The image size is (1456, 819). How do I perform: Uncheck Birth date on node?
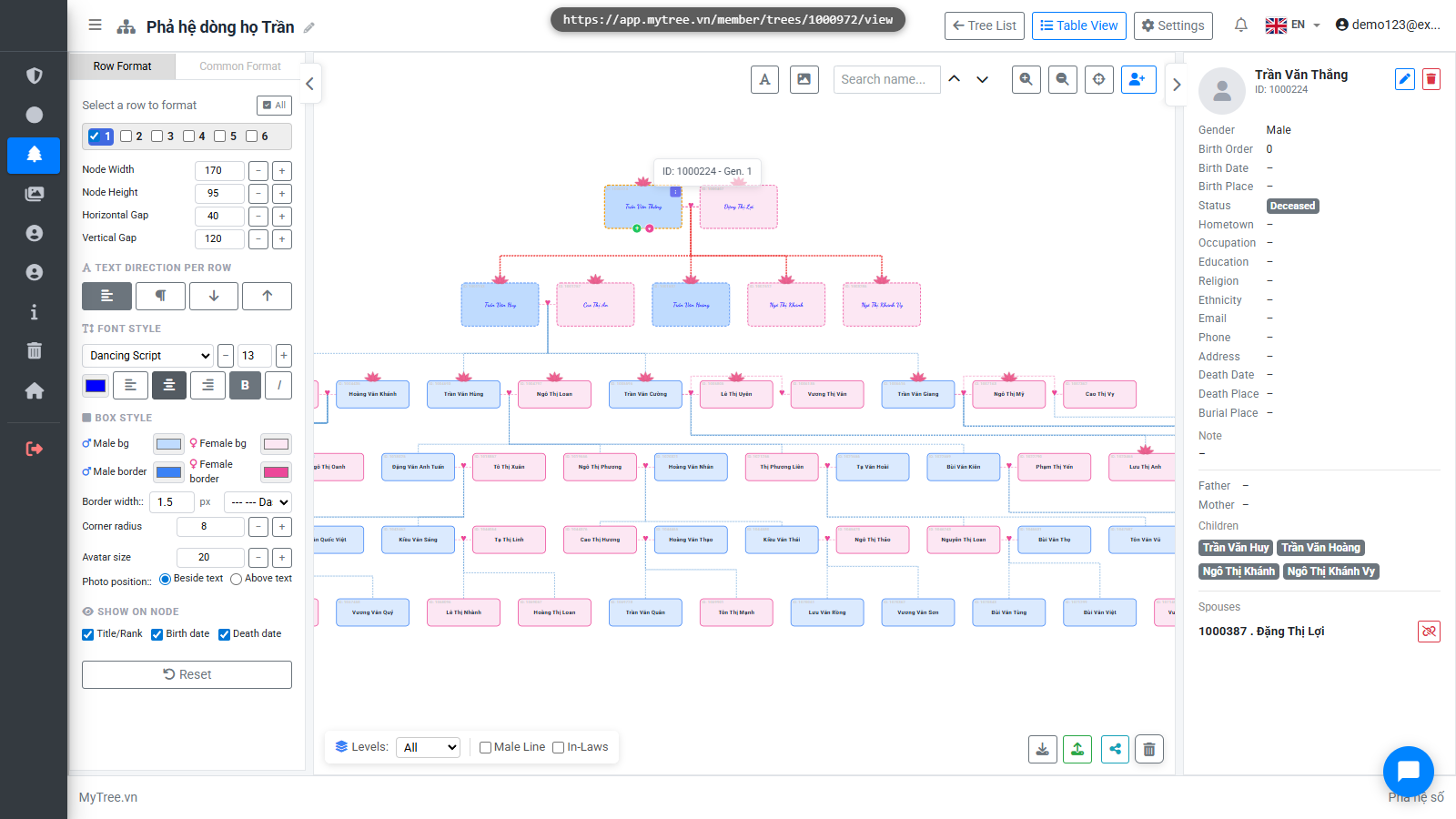click(157, 634)
